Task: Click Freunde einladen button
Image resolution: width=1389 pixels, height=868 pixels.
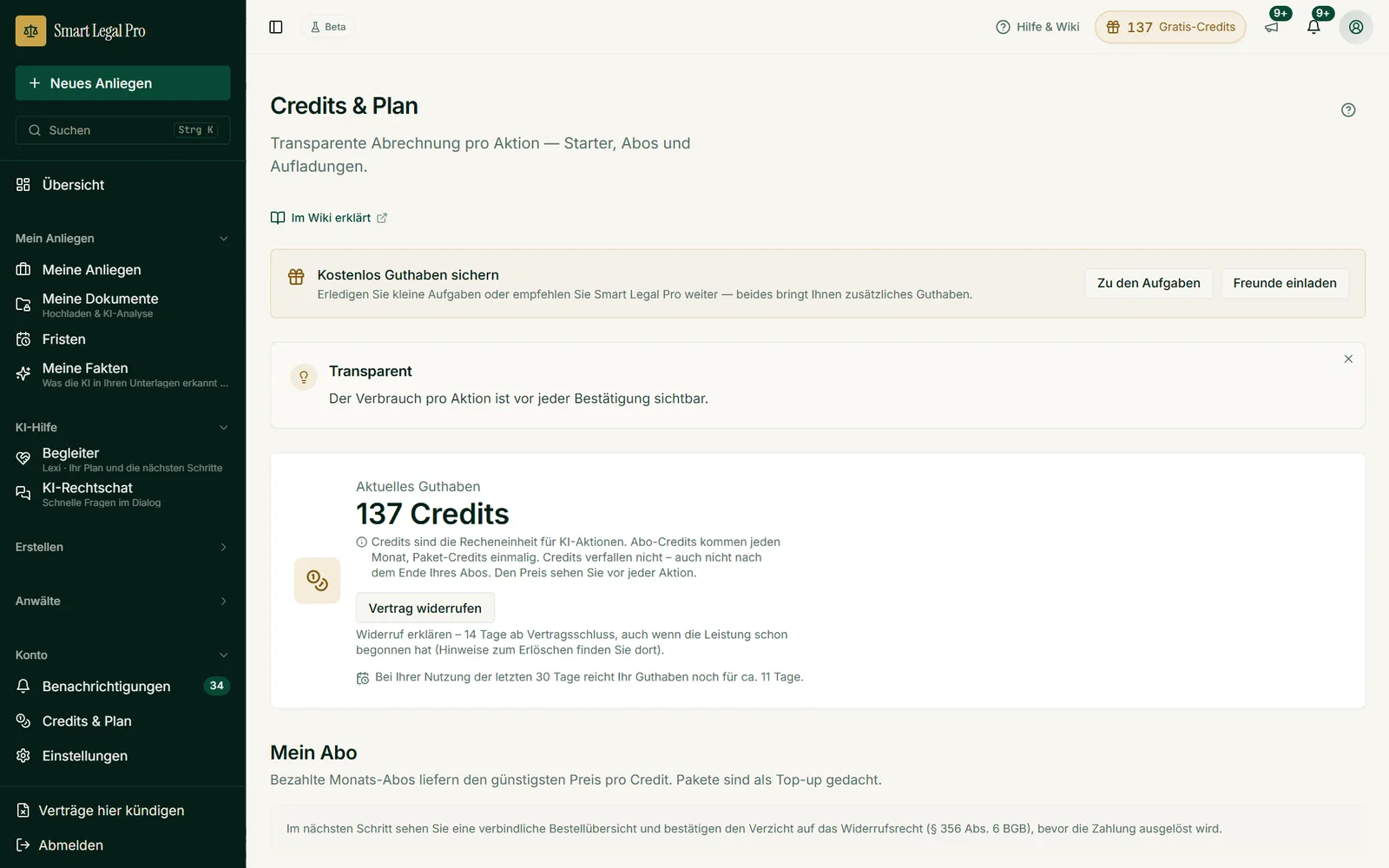Action: coord(1285,283)
